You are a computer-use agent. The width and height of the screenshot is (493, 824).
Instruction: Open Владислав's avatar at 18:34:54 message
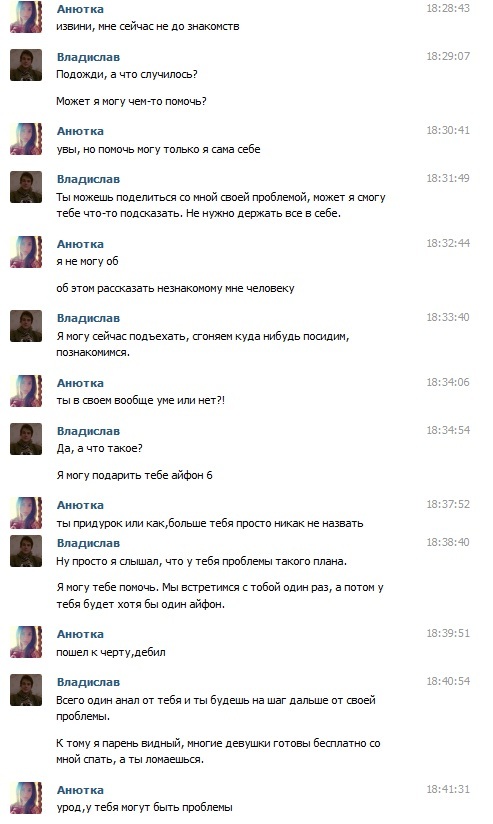tap(26, 439)
